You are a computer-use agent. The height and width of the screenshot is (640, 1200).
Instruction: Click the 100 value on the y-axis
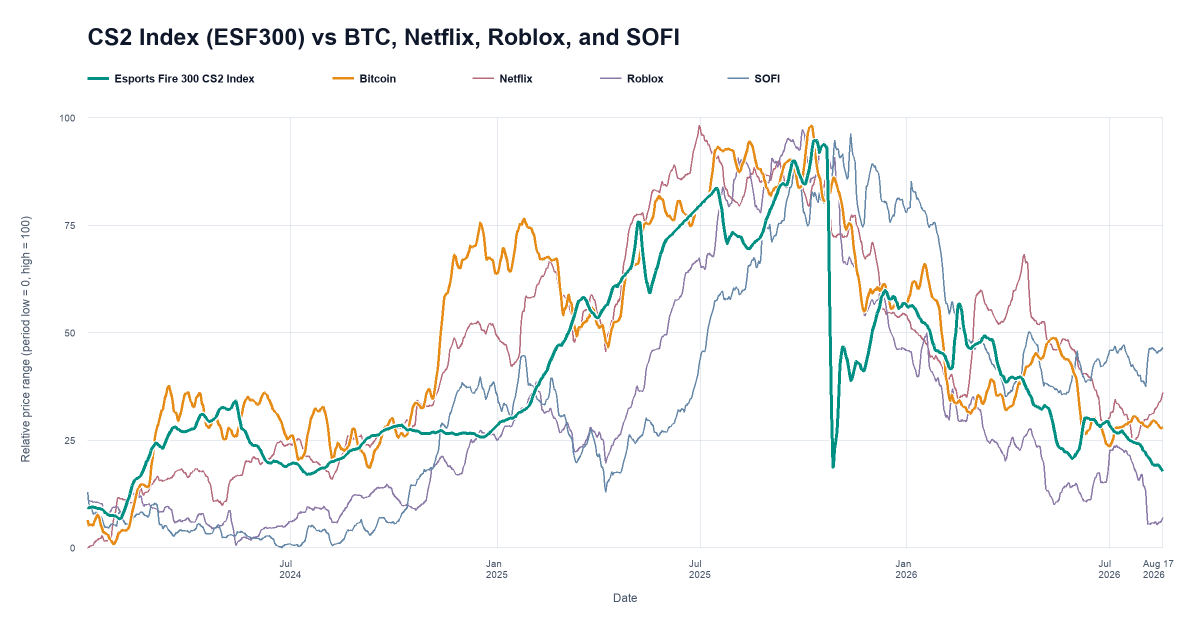pyautogui.click(x=68, y=118)
